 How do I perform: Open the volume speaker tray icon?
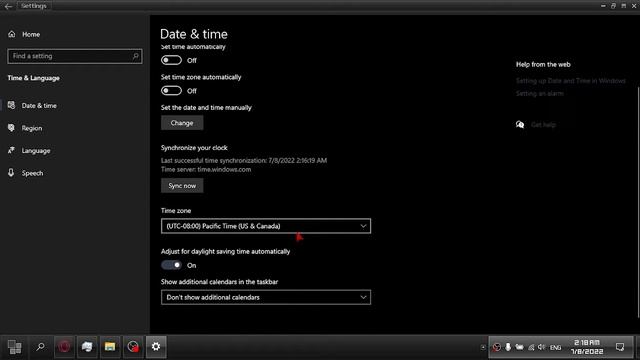tap(542, 347)
